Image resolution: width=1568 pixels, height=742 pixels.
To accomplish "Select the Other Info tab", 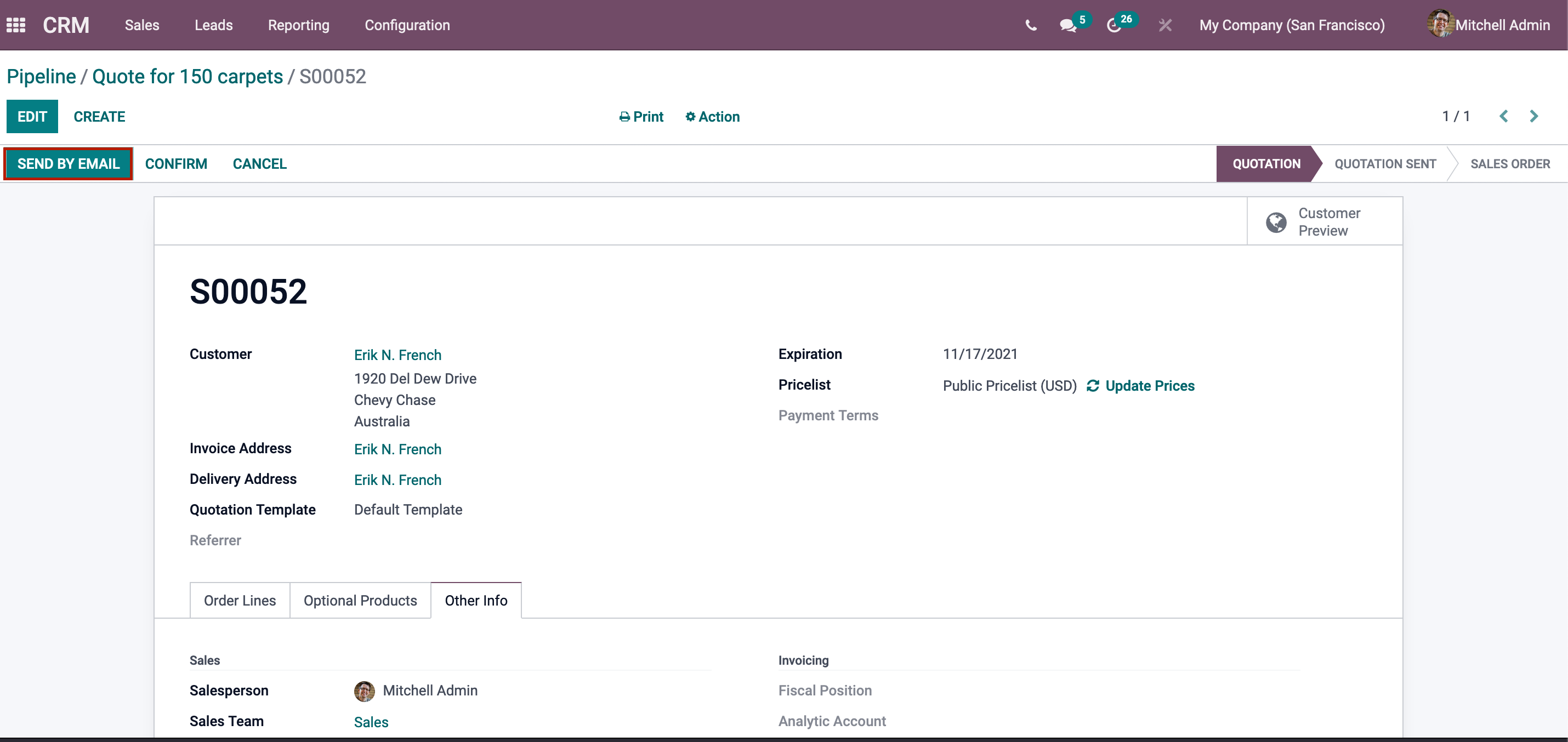I will point(476,600).
